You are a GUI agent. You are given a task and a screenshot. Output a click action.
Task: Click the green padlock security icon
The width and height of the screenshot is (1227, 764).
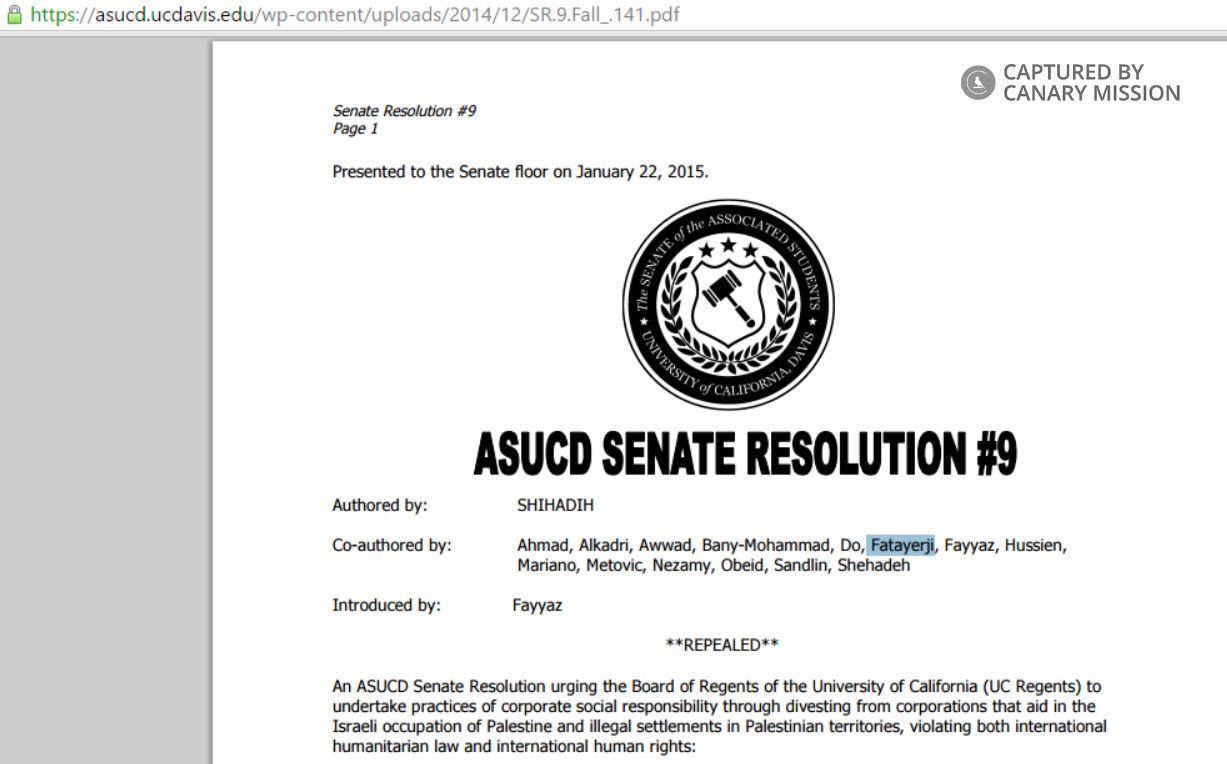[14, 15]
